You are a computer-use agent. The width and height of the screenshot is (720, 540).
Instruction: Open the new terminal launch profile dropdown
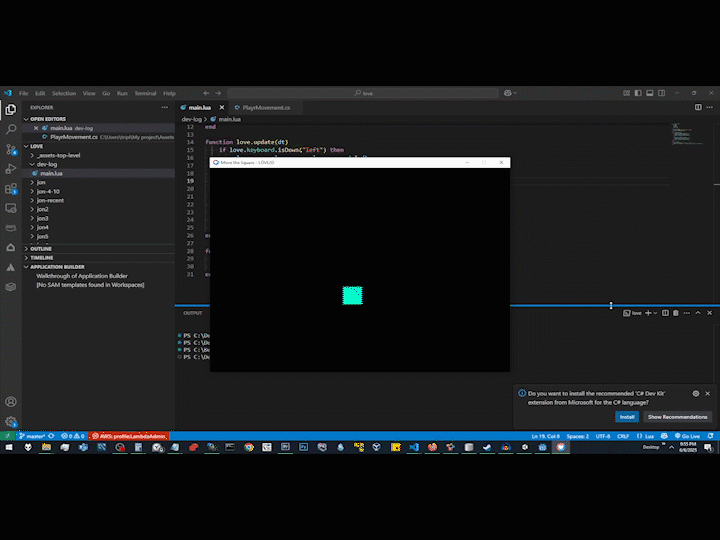click(x=655, y=313)
